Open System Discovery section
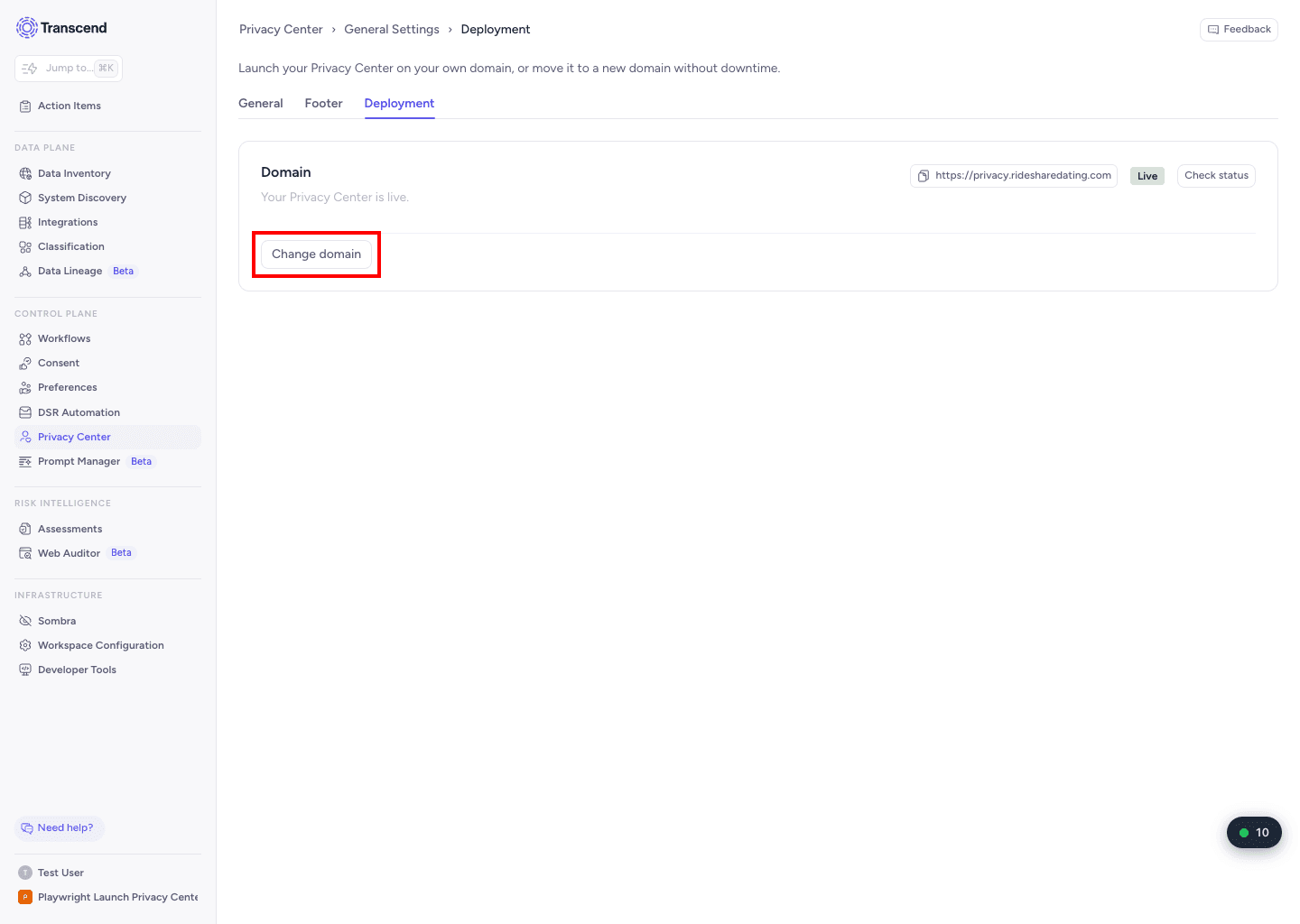This screenshot has height=924, width=1300. (107, 198)
